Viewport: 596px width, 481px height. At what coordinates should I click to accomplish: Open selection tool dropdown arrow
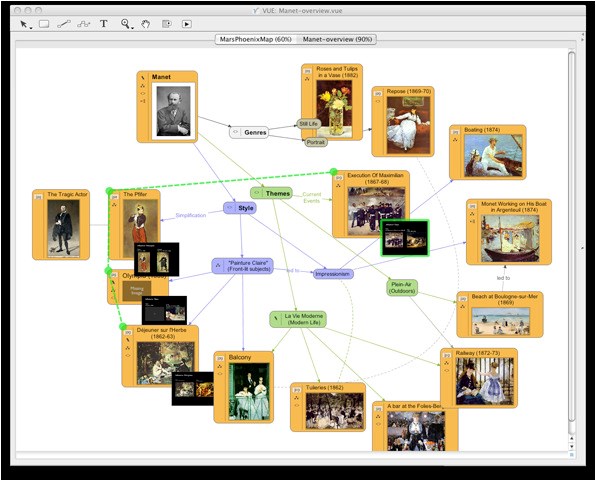pos(31,28)
